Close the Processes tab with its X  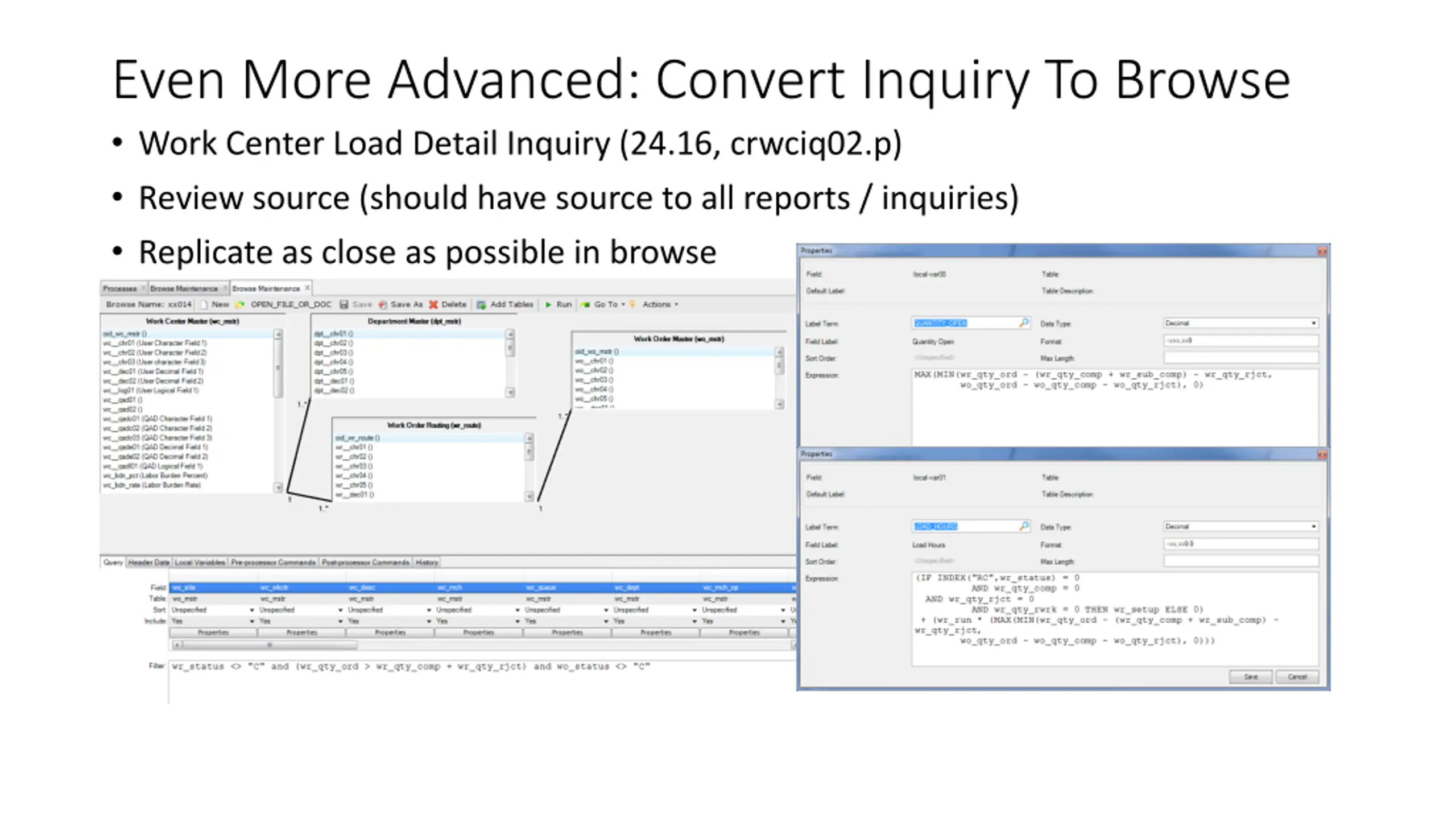click(x=143, y=288)
